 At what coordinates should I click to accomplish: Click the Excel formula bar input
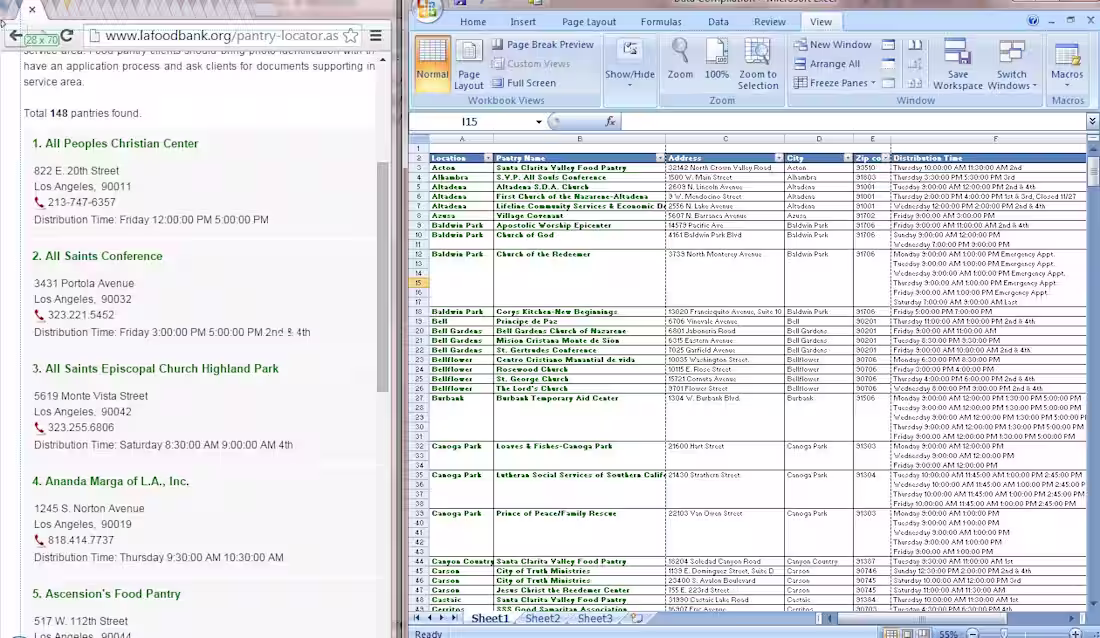click(854, 121)
